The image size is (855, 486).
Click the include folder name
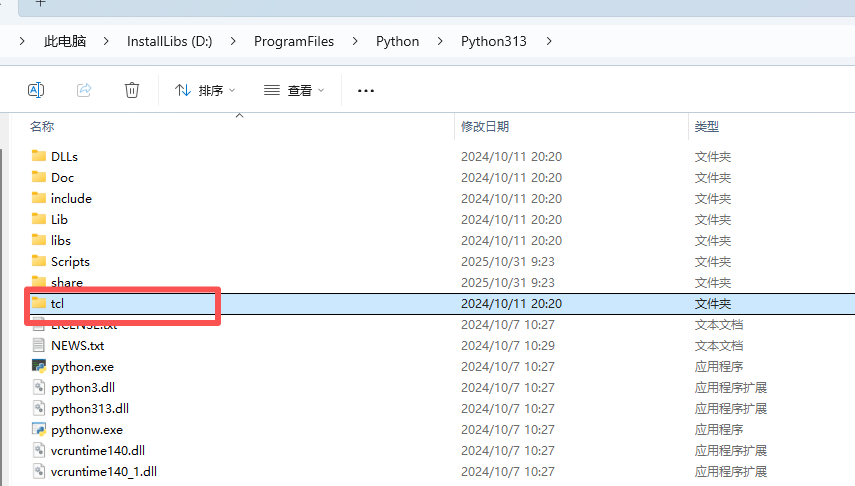point(71,199)
